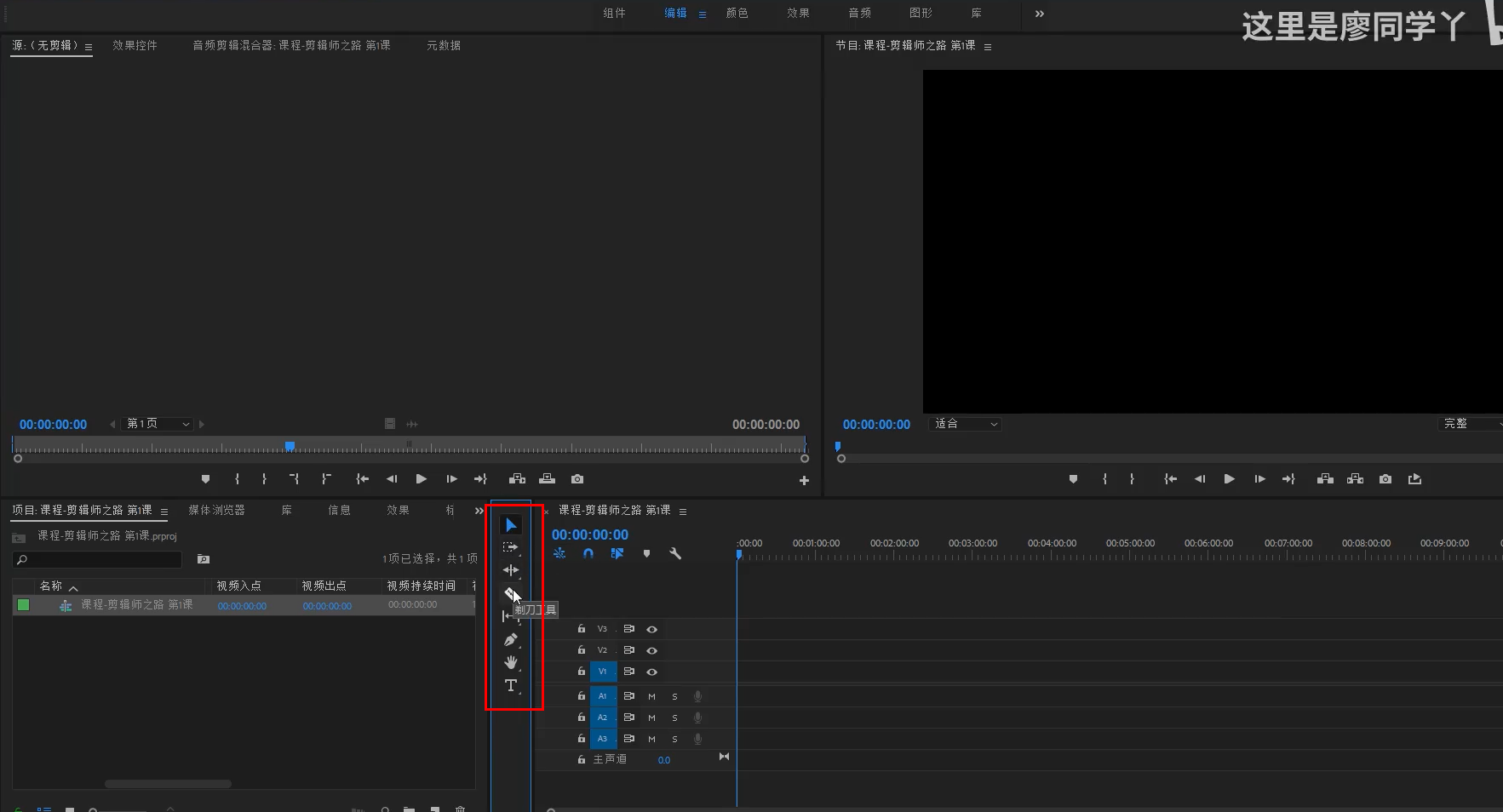Open the 效果控件 tab
The image size is (1503, 812).
[x=135, y=45]
